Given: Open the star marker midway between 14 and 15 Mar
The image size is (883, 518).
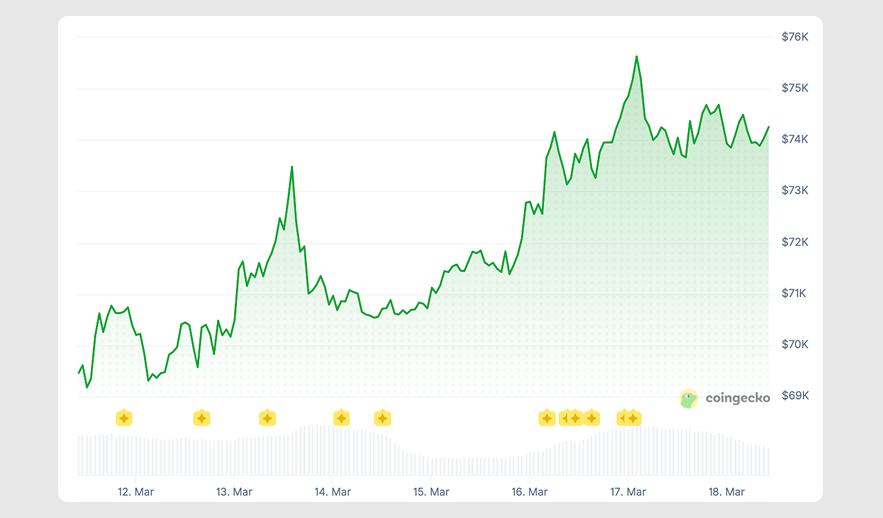Looking at the screenshot, I should tap(382, 418).
